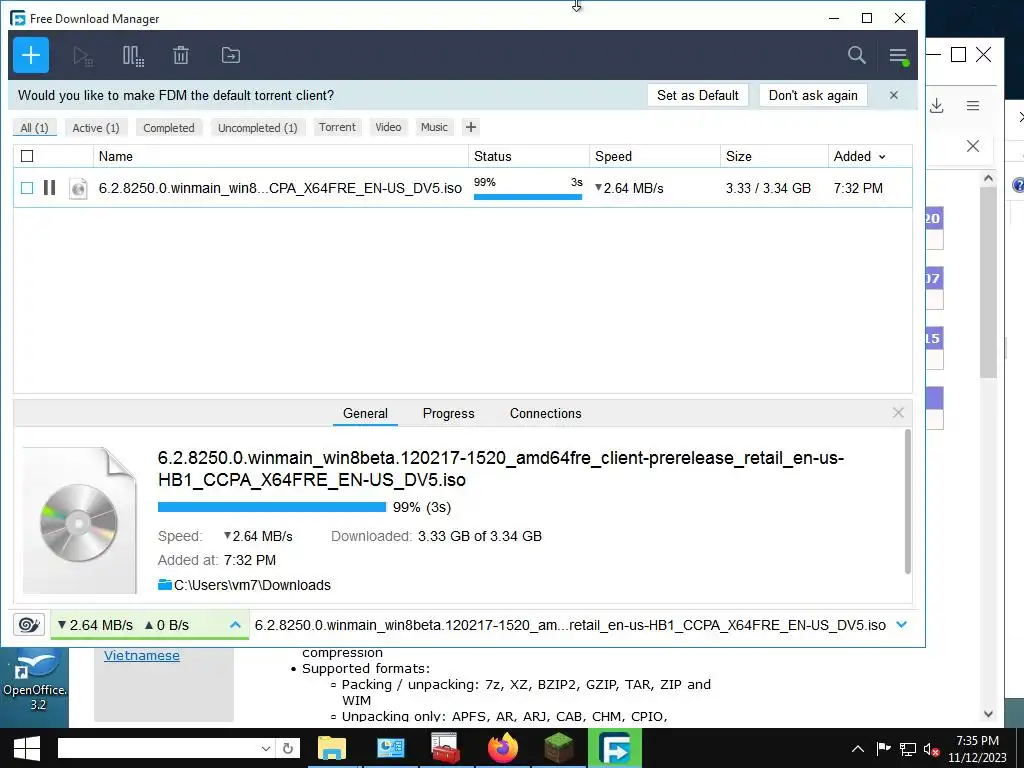This screenshot has height=768, width=1024.
Task: Close the download details panel
Action: pos(899,413)
